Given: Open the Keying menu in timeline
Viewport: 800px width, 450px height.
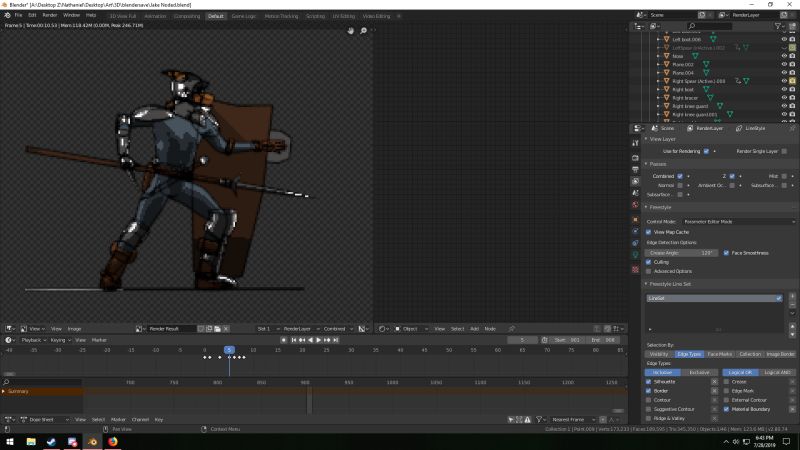Looking at the screenshot, I should click(59, 340).
